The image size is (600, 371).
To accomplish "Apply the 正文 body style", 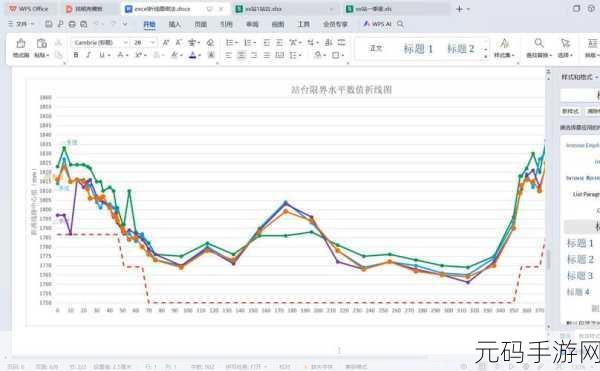I will (375, 48).
